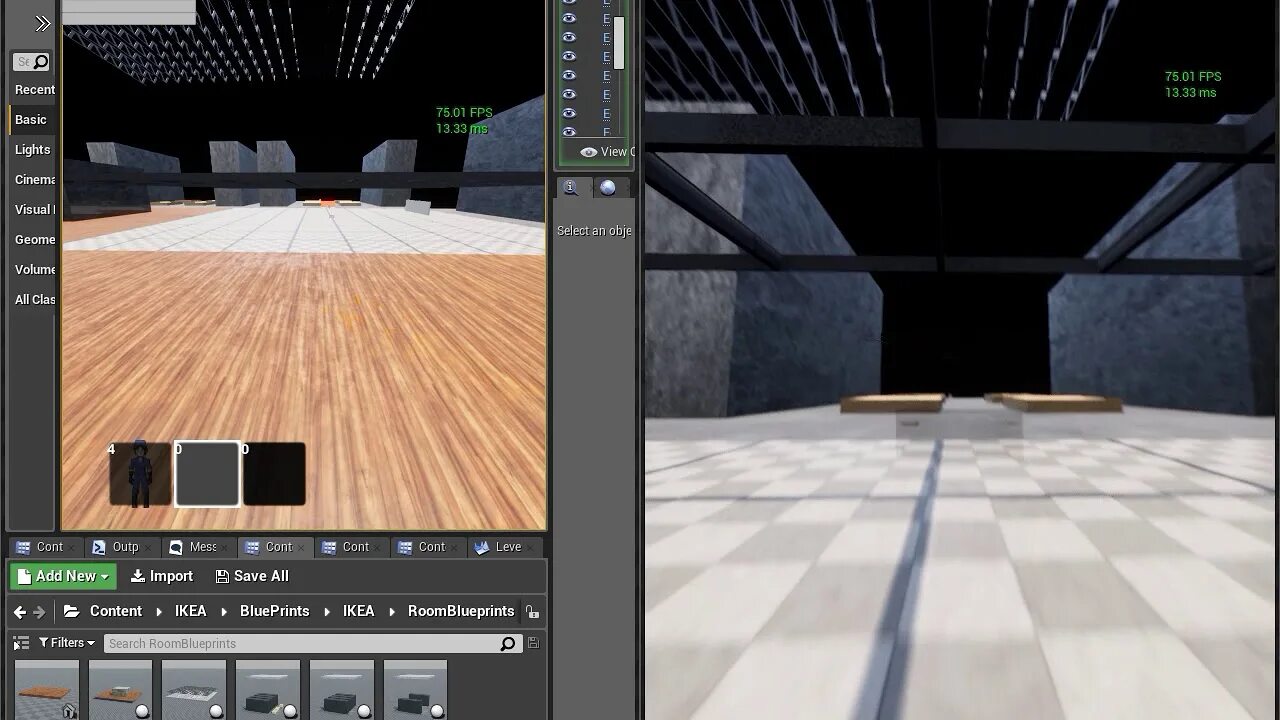
Task: Click the '75.01 FPS' readout in the right viewport
Action: (x=1193, y=77)
